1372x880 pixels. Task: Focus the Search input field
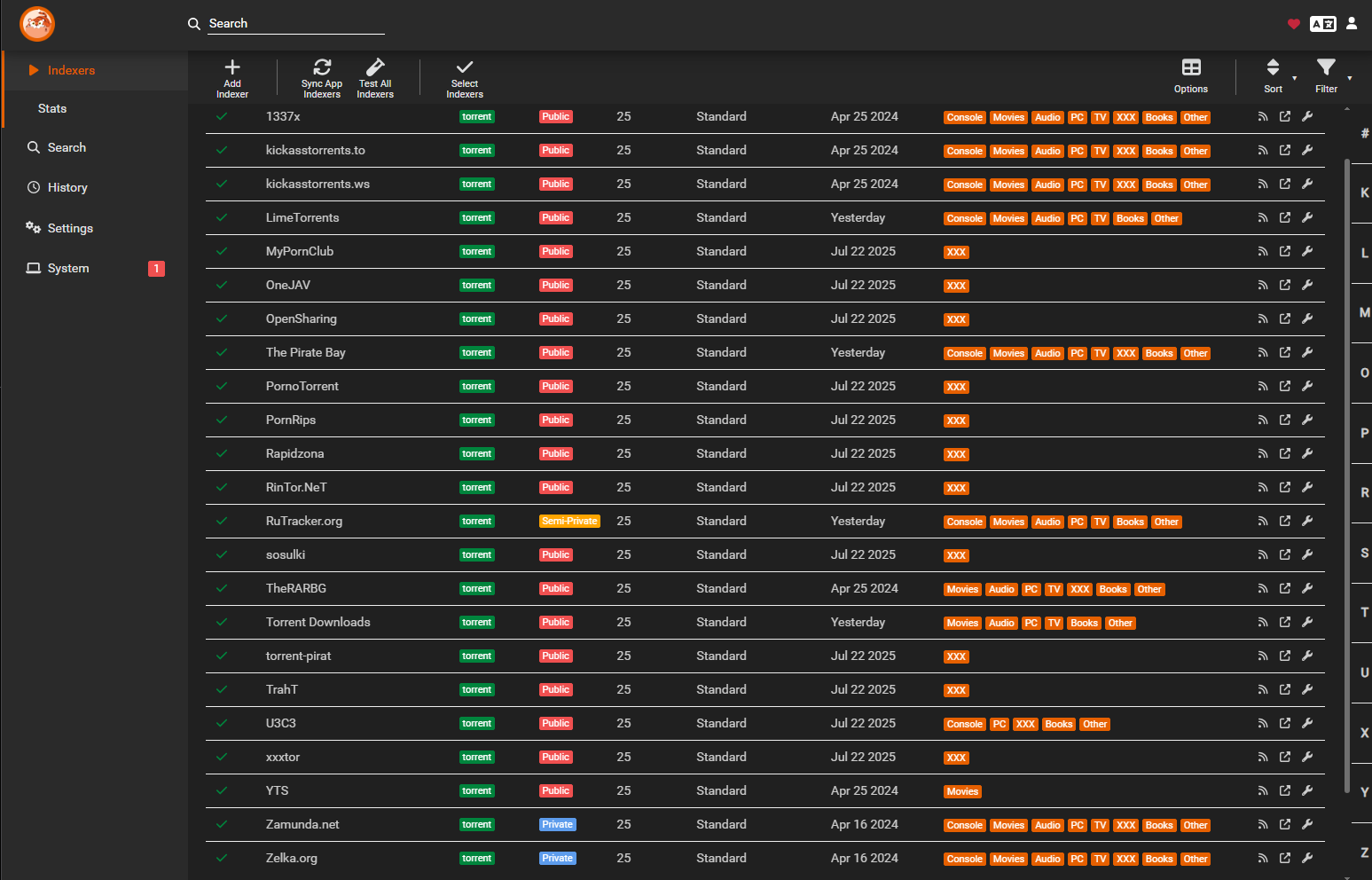click(x=296, y=24)
